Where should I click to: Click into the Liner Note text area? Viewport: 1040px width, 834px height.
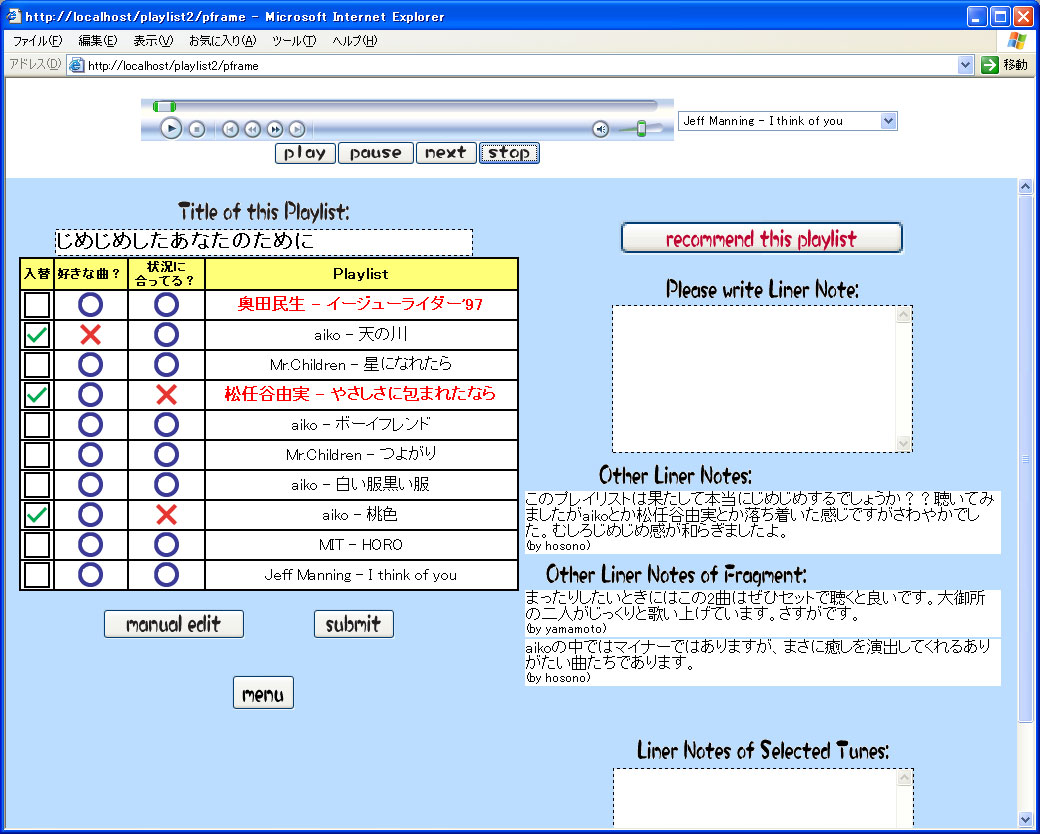[755, 379]
